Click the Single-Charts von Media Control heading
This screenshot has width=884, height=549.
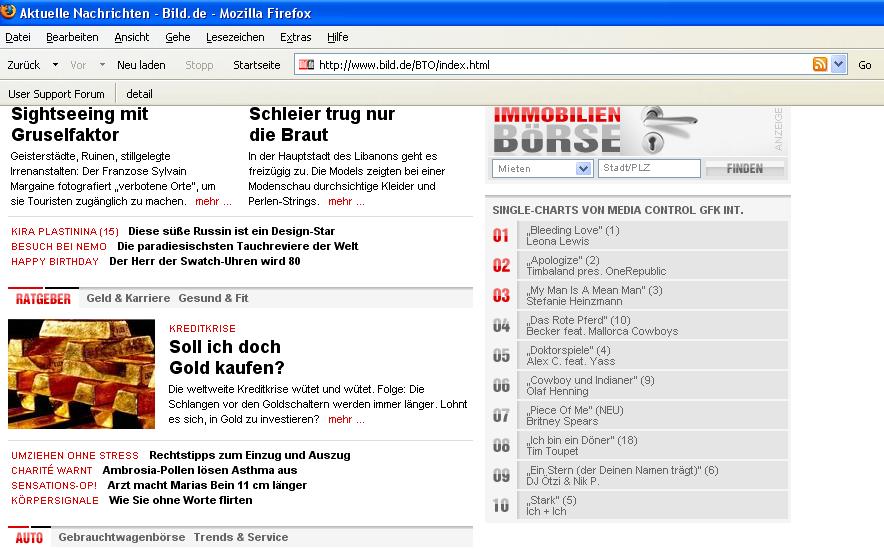click(x=617, y=210)
